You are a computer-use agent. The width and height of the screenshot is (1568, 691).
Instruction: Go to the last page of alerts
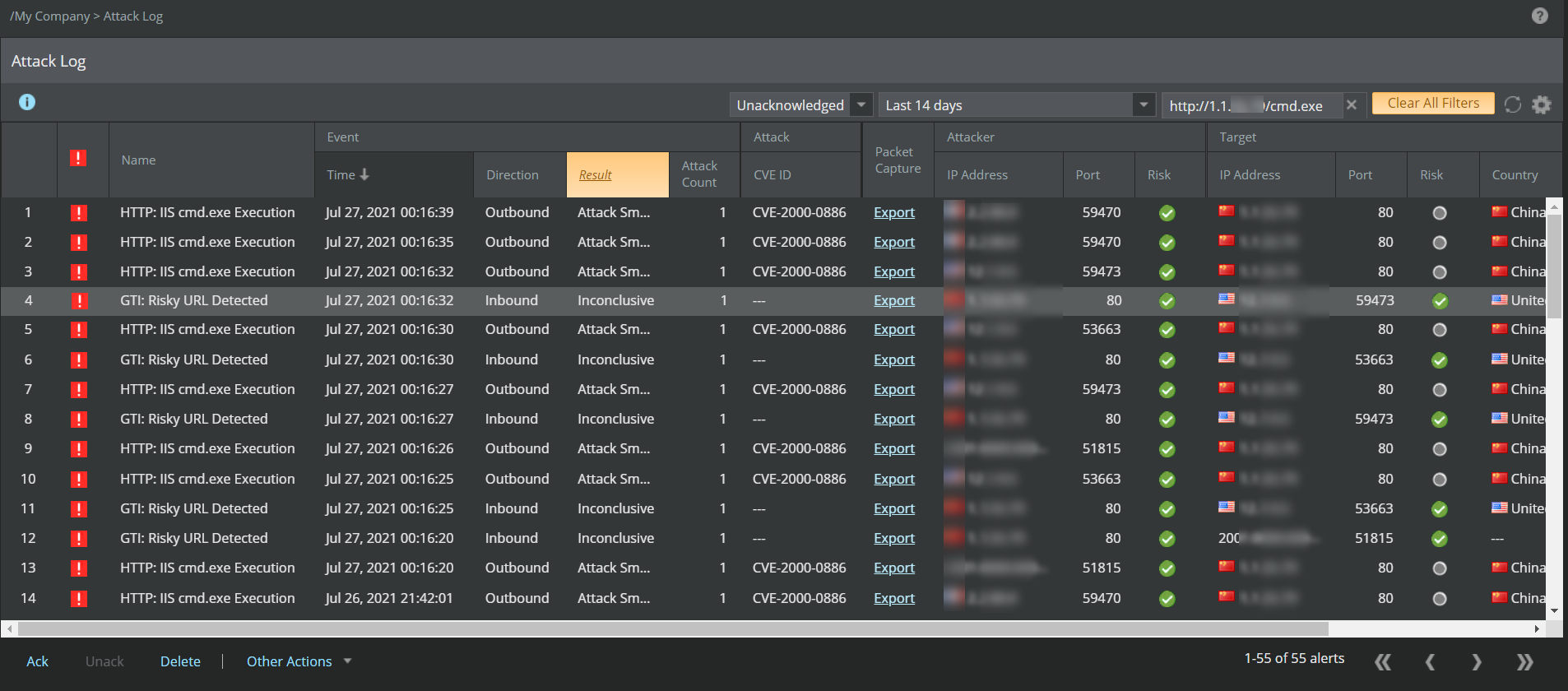(x=1524, y=661)
